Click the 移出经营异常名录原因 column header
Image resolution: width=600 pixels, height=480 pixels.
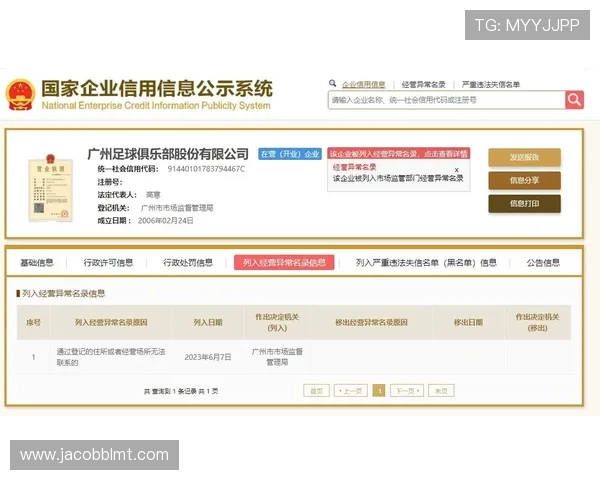coord(371,322)
